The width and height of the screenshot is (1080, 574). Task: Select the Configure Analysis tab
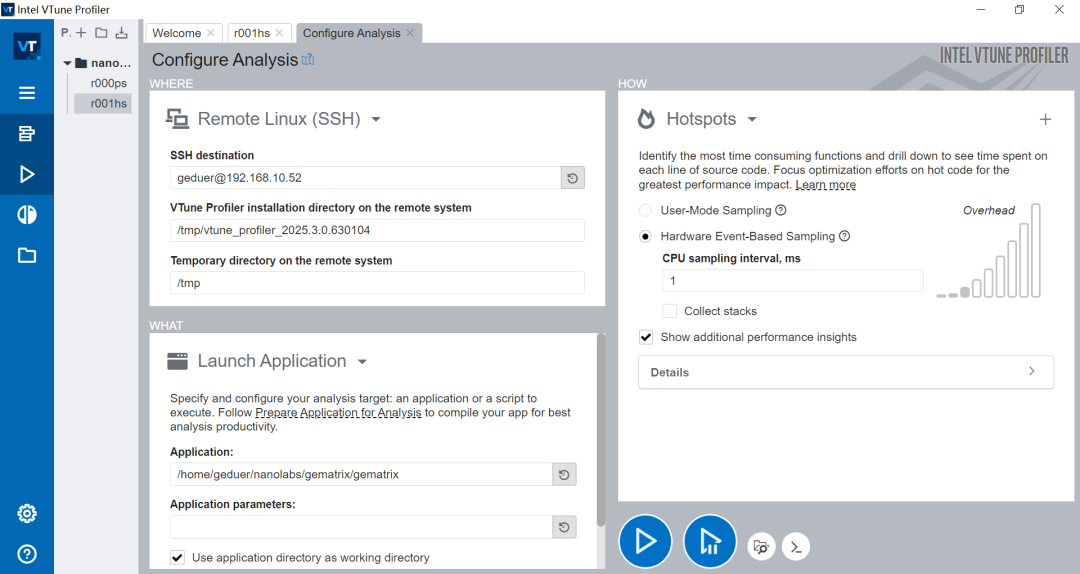pos(351,33)
